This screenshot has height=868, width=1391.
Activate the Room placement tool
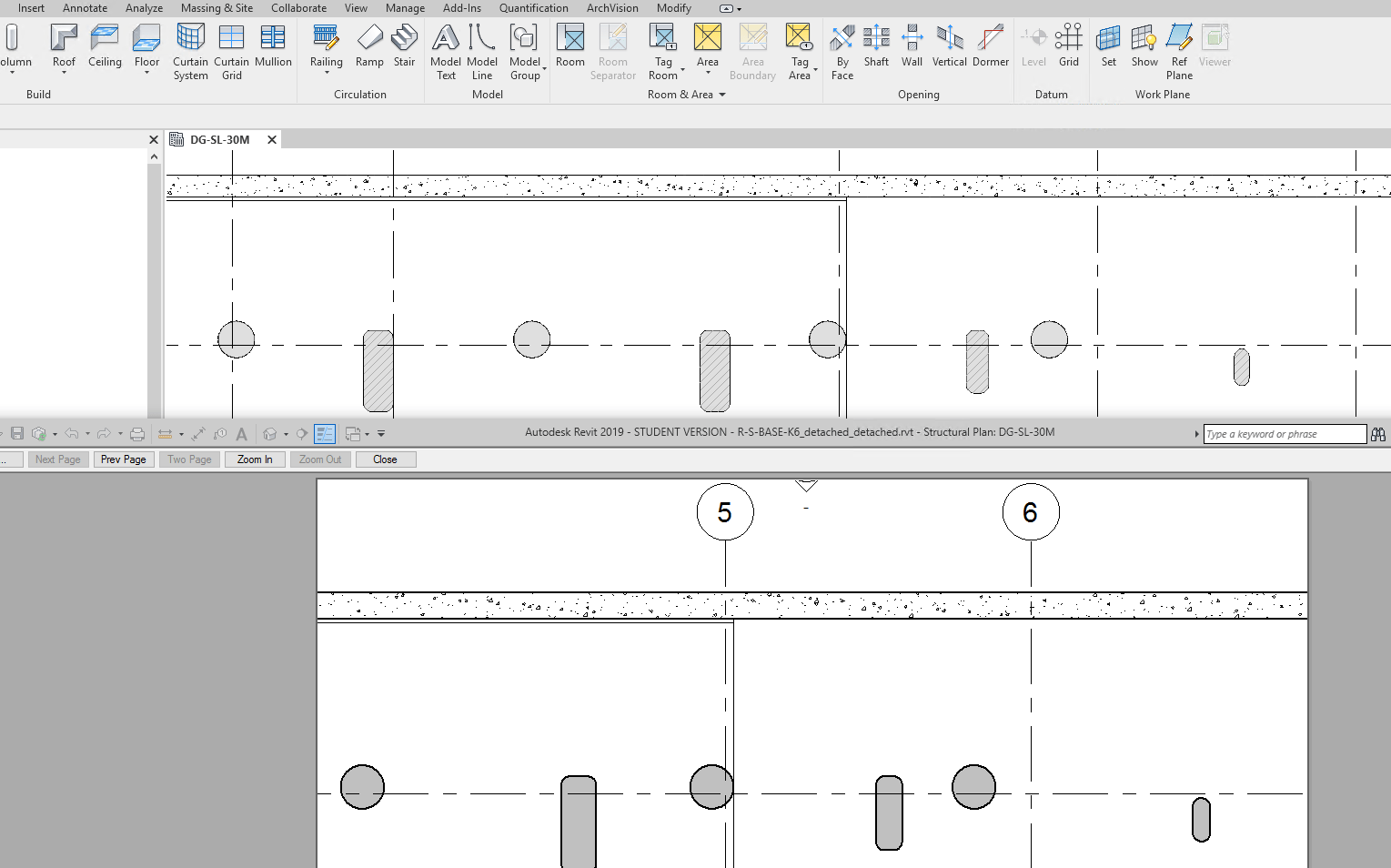[570, 43]
